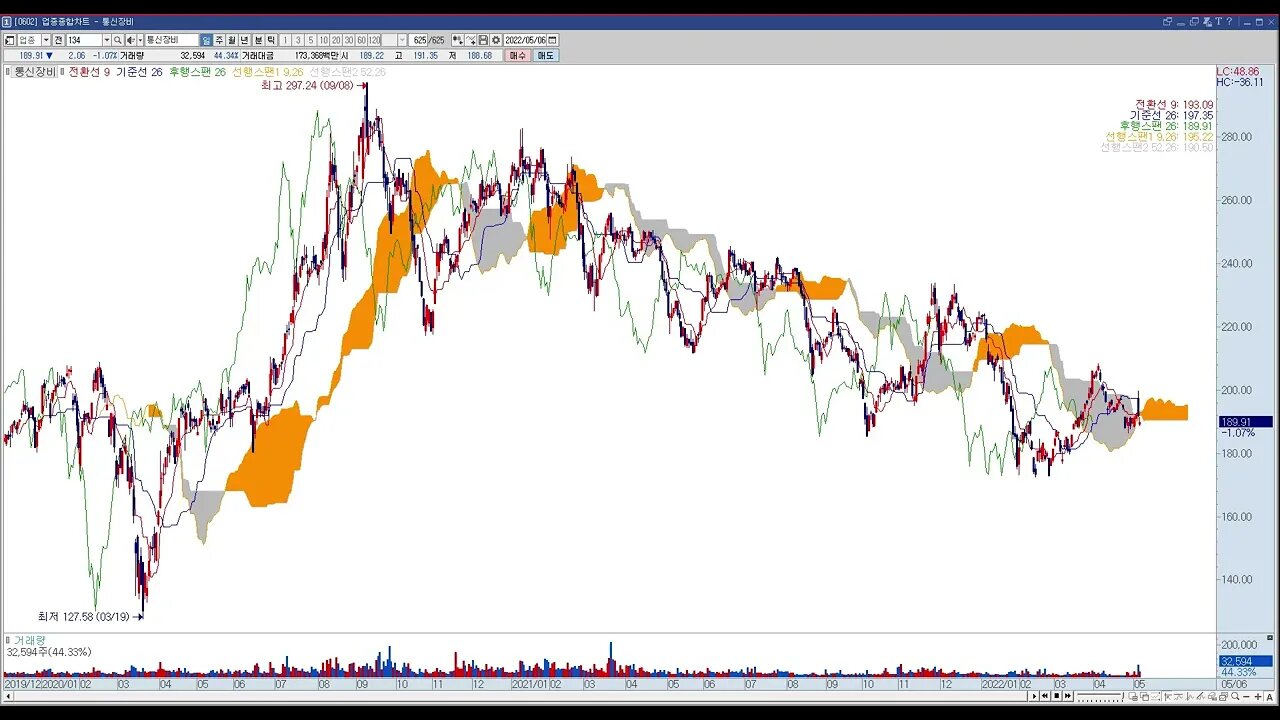The image size is (1280, 720).
Task: Switch to 주 (weekly) period
Action: (219, 40)
